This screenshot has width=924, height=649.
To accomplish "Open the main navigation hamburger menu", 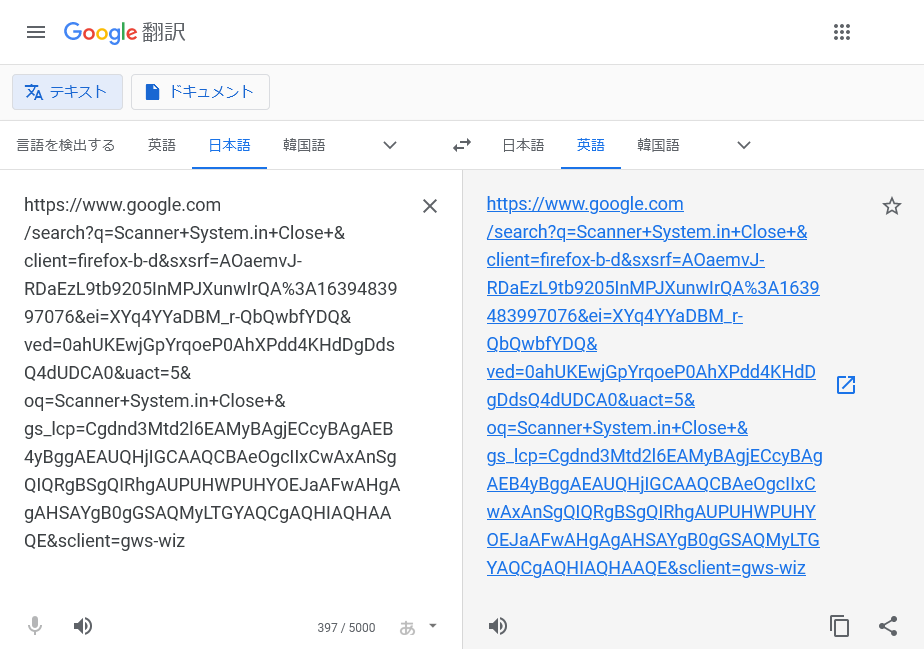I will [36, 31].
